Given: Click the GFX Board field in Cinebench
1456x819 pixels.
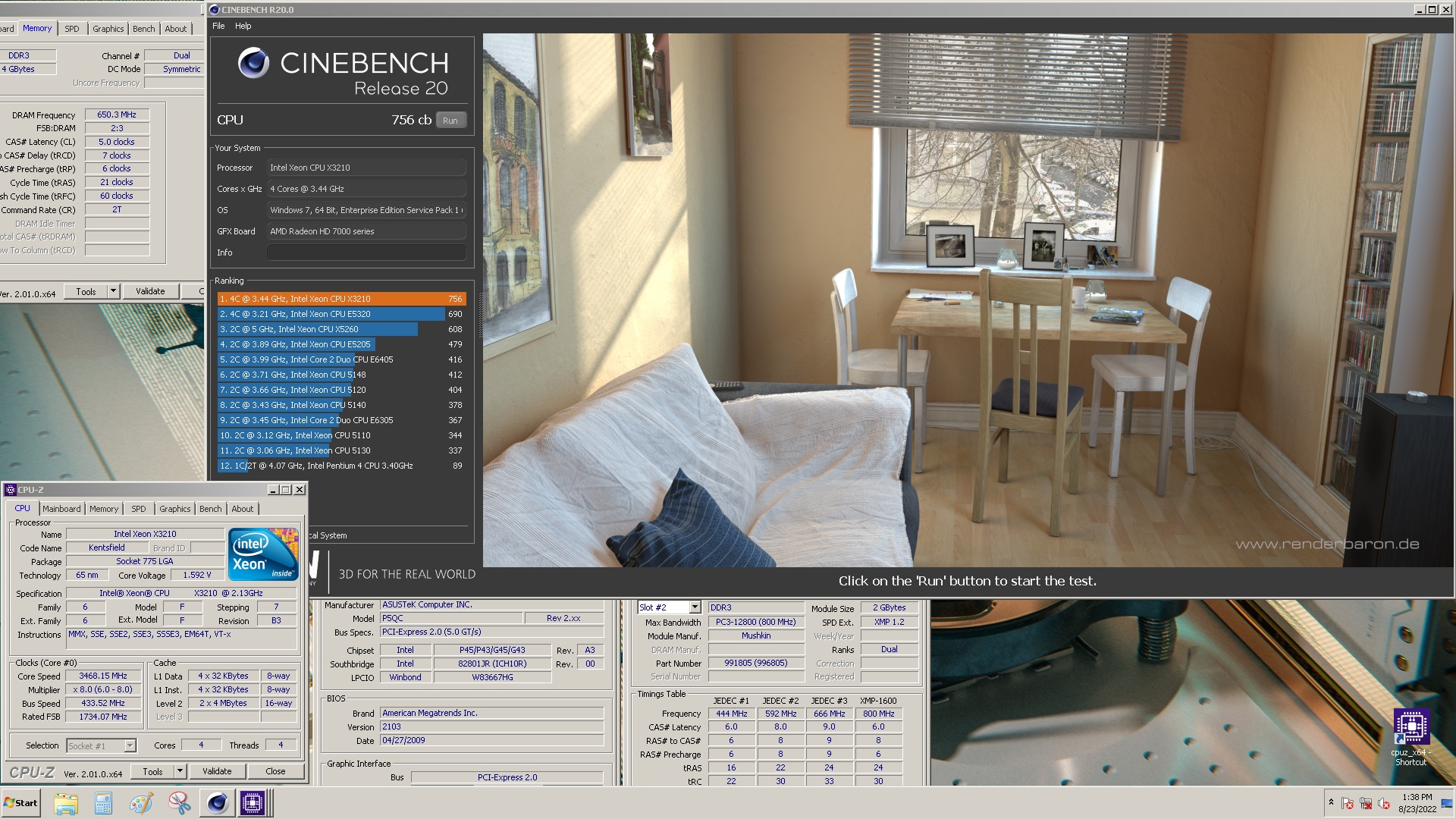Looking at the screenshot, I should coord(366,231).
